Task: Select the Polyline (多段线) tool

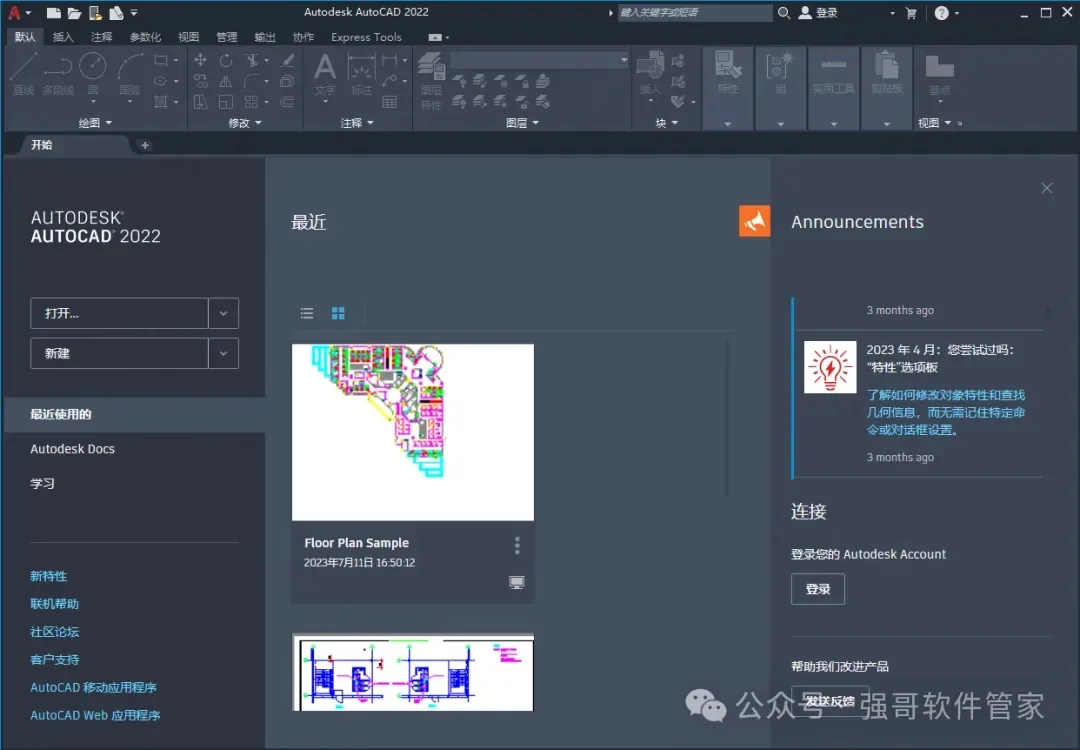Action: point(58,74)
